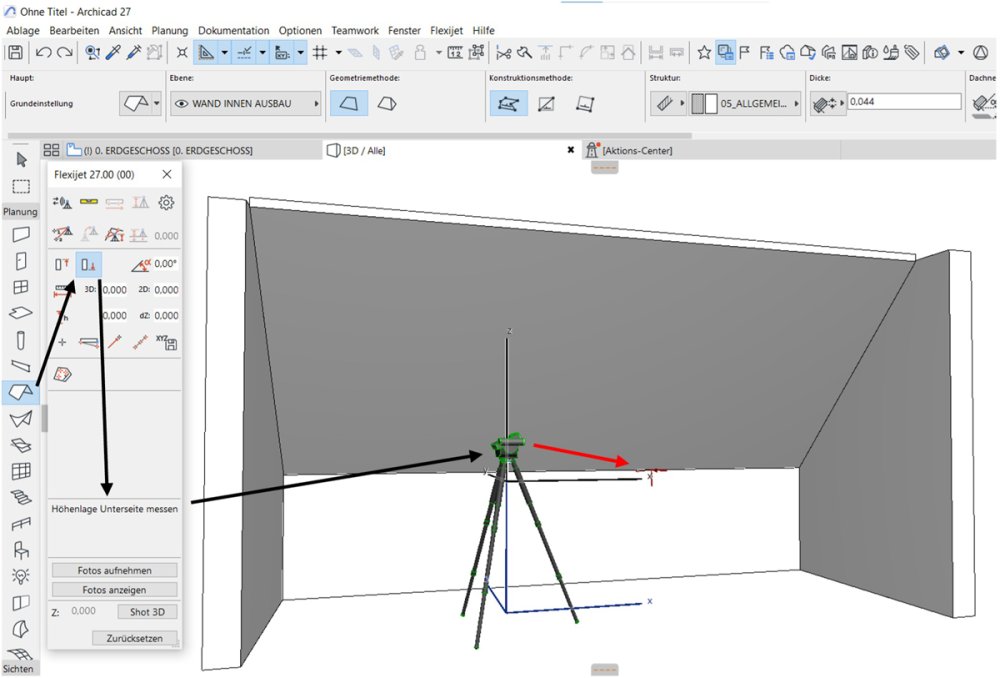
Task: Open the Flexijet menu
Action: 446,30
